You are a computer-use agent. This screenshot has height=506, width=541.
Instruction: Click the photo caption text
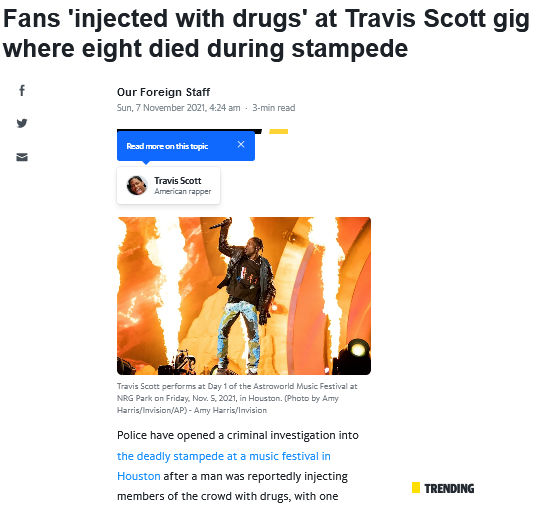237,398
